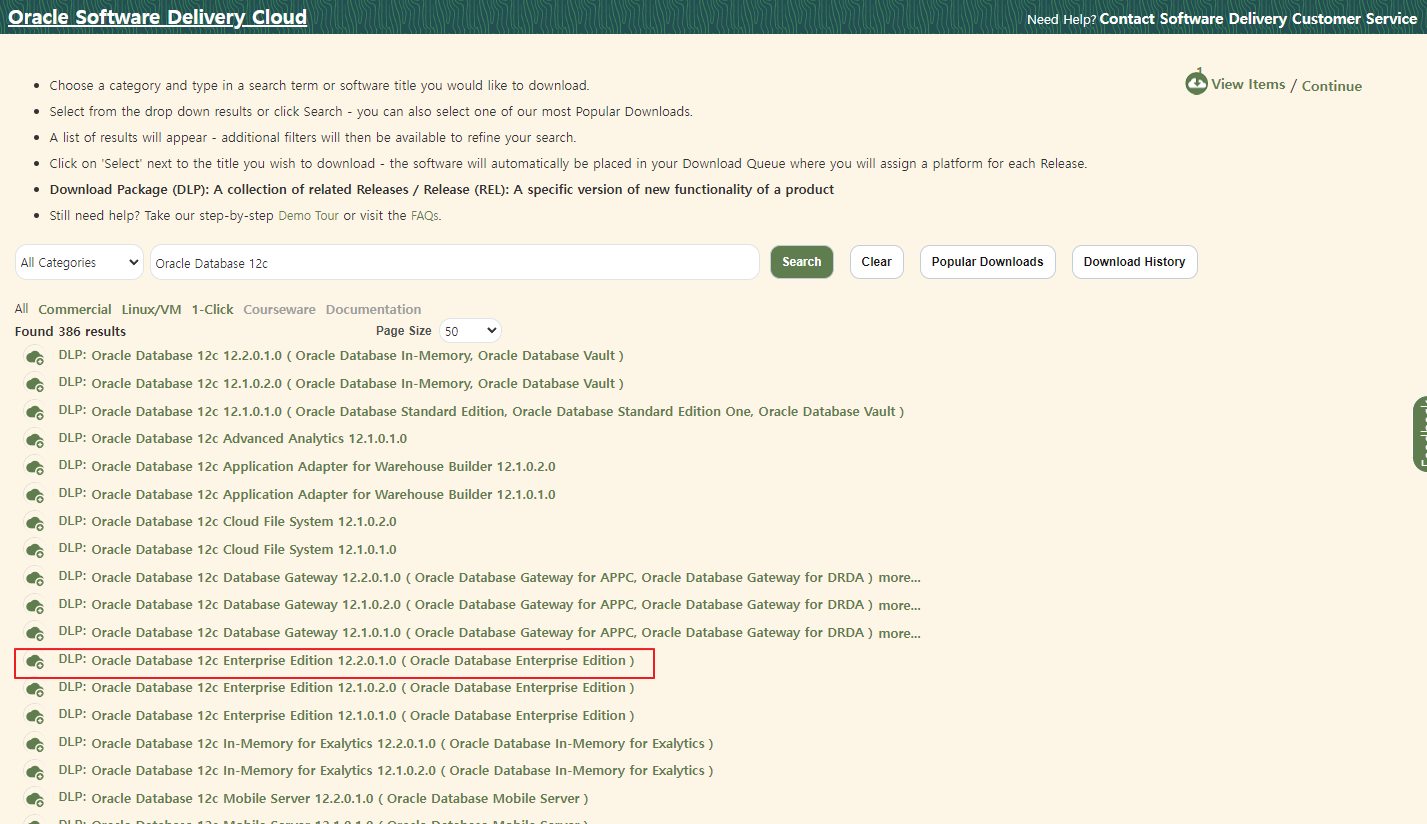Click the View Items download cart icon
The width and height of the screenshot is (1427, 824).
[1196, 82]
